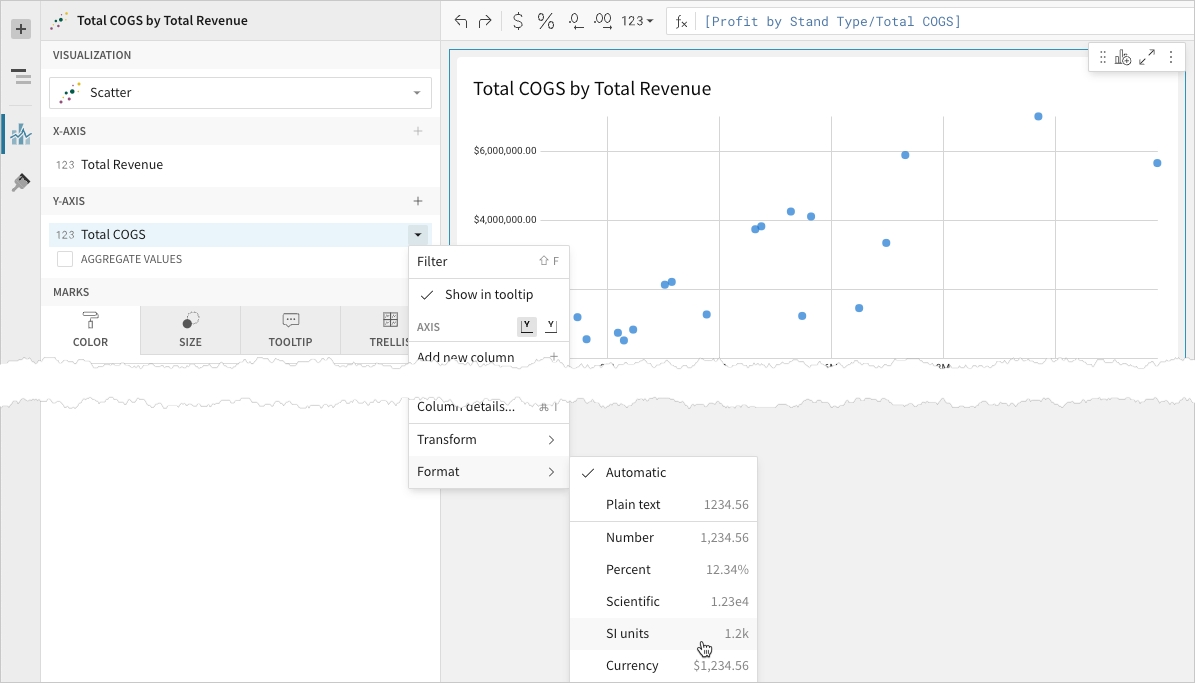1195x683 pixels.
Task: Open the Scatter visualization type dropdown
Action: click(240, 93)
